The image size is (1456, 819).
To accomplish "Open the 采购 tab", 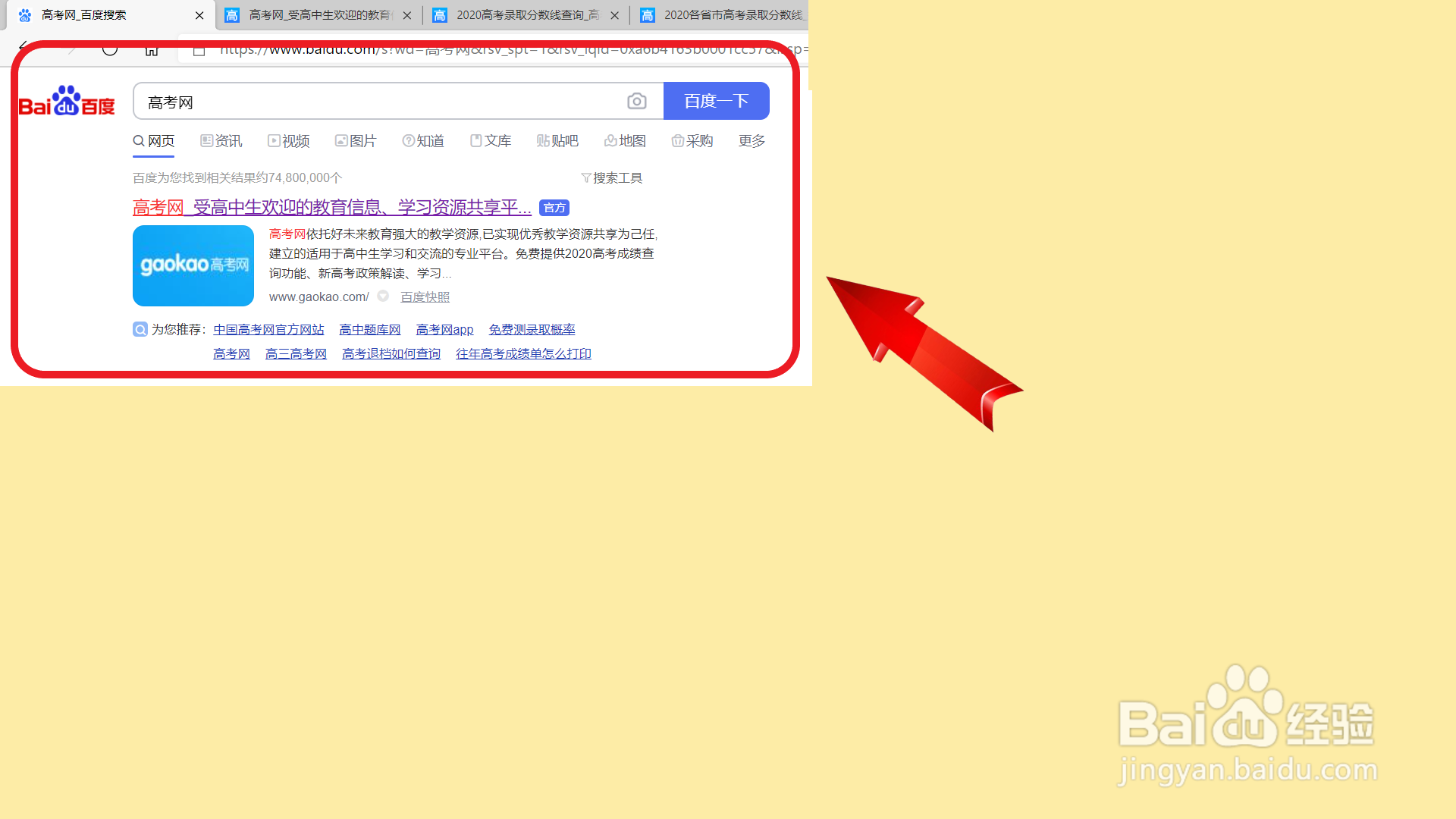I will click(692, 141).
